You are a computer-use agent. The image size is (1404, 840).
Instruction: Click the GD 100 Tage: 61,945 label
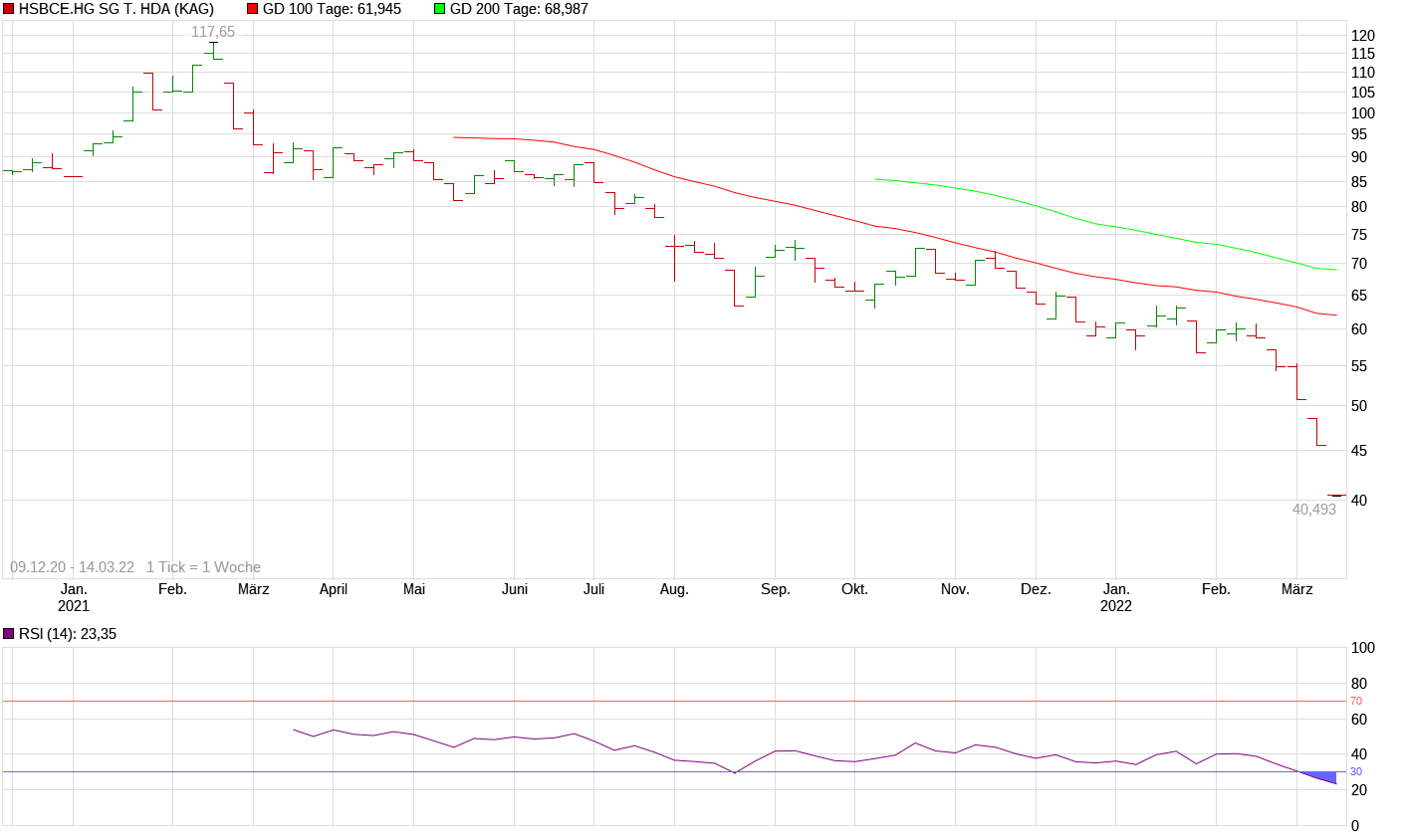tap(332, 9)
